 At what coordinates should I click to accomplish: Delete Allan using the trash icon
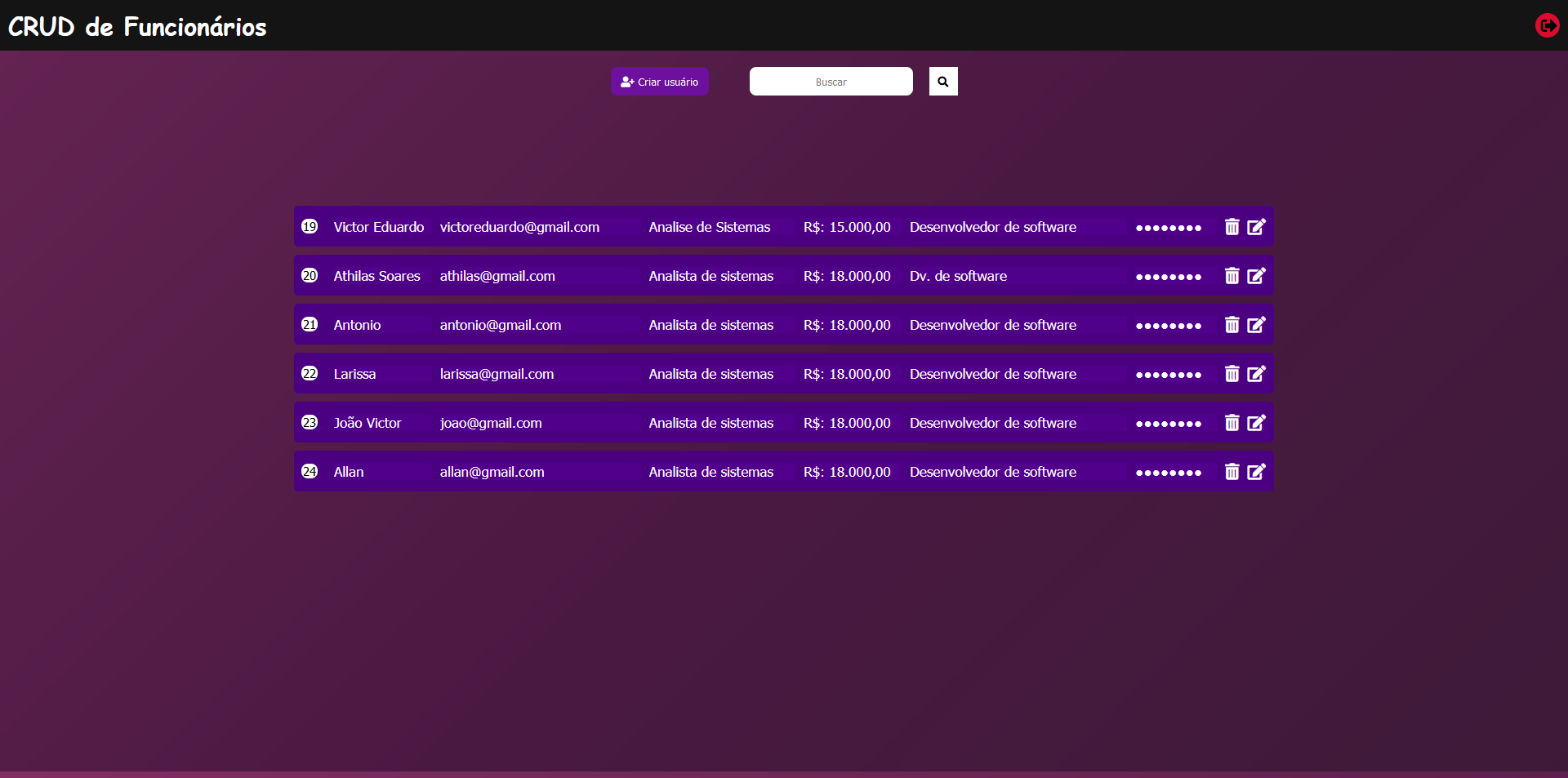1232,472
